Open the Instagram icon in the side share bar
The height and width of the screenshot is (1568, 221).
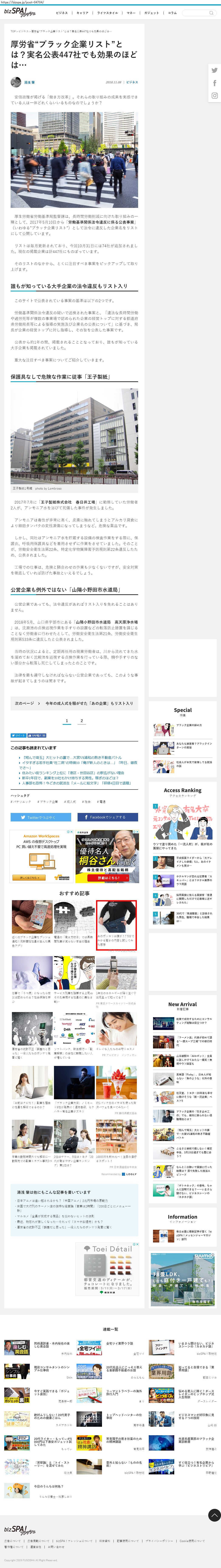[214, 96]
